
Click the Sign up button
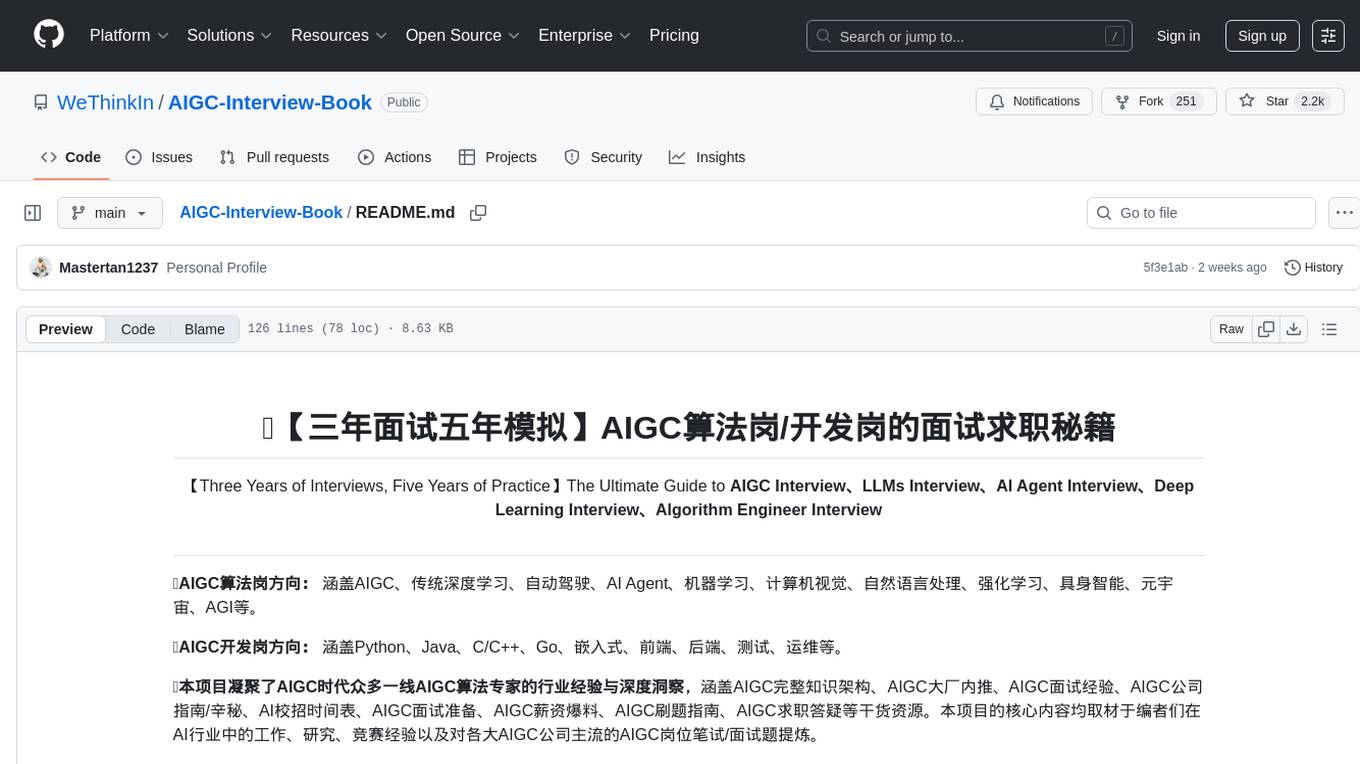point(1262,36)
